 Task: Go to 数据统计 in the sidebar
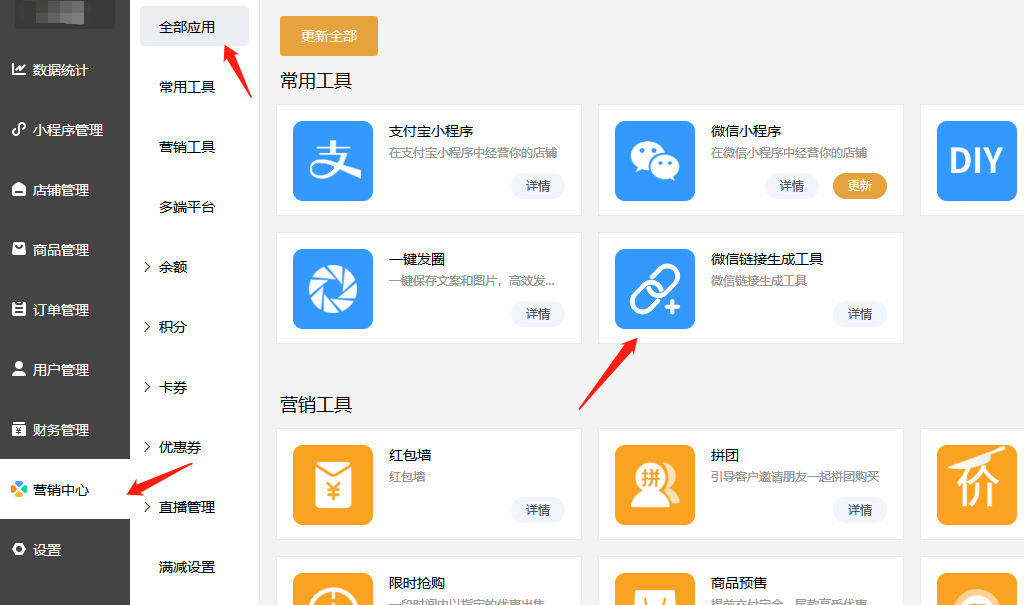pyautogui.click(x=61, y=70)
